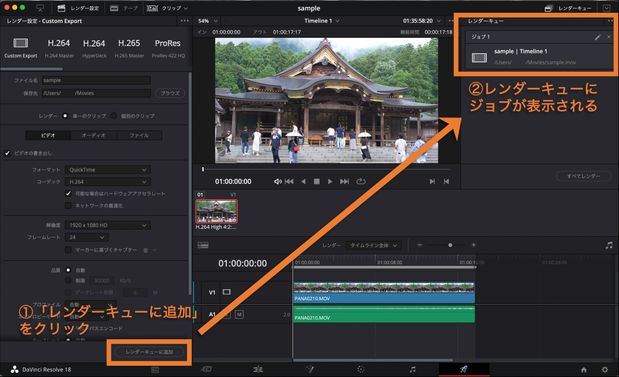Play the viewer in reverse
This screenshot has height=377, width=619.
pos(303,181)
